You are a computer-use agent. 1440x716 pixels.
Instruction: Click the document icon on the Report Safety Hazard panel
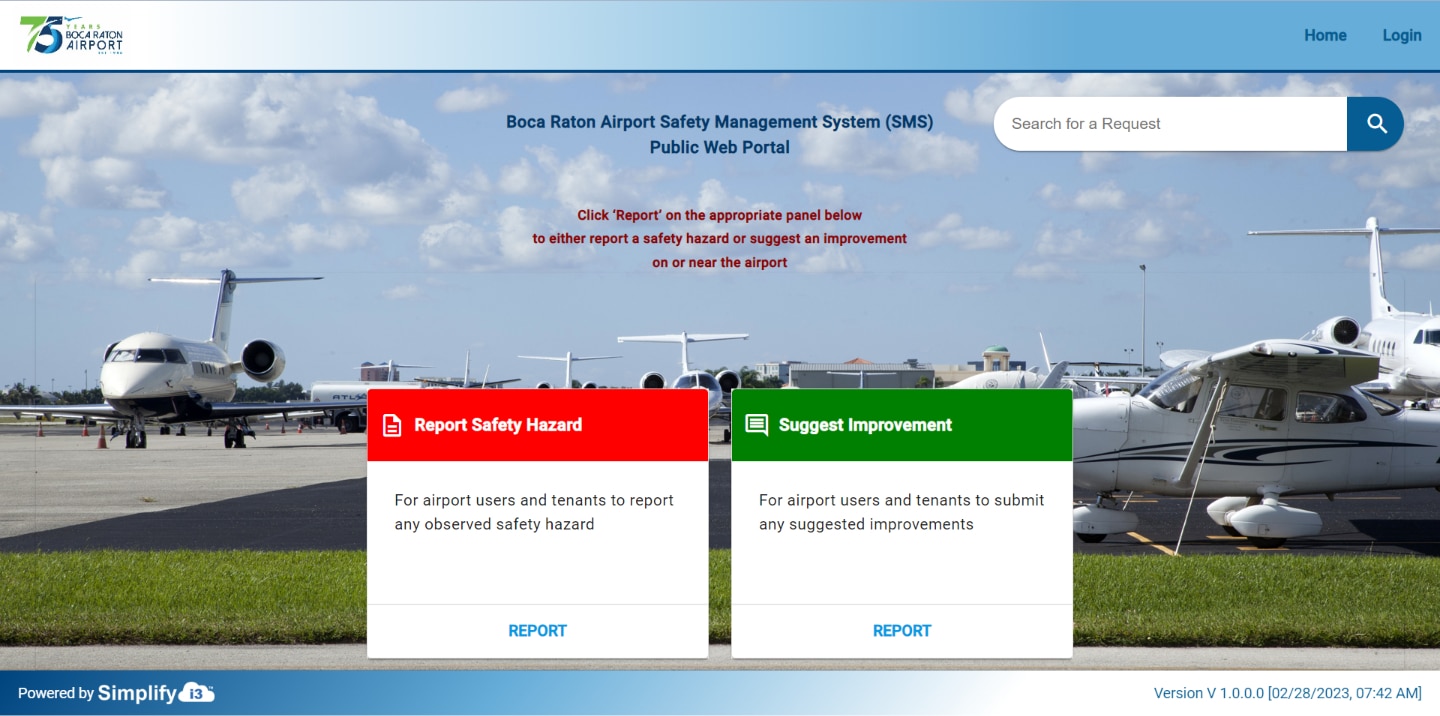pyautogui.click(x=393, y=425)
